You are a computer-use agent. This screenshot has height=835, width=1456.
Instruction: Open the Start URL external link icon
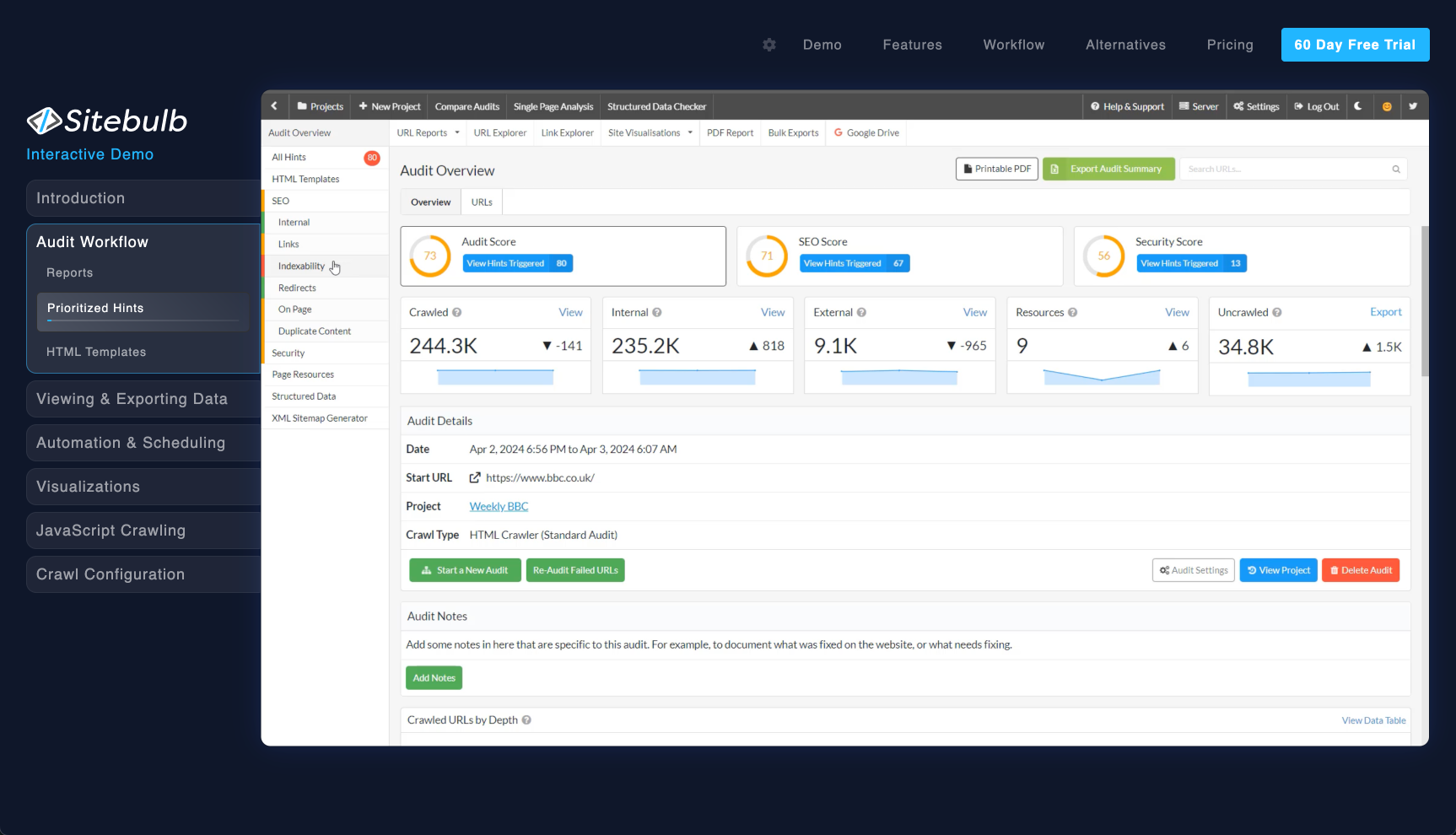pyautogui.click(x=475, y=477)
